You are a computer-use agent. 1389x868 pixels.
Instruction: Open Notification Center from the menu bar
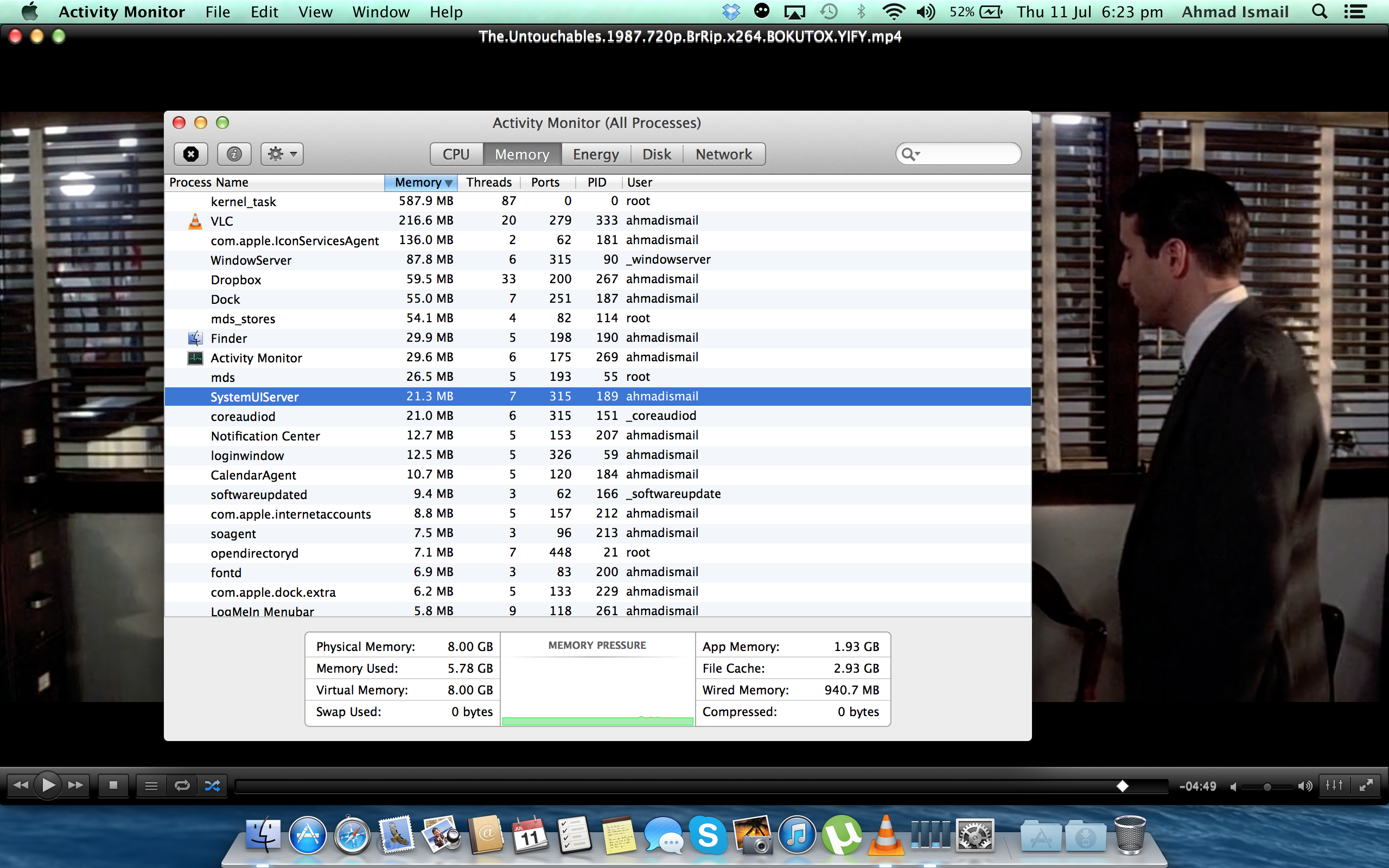tap(1355, 11)
